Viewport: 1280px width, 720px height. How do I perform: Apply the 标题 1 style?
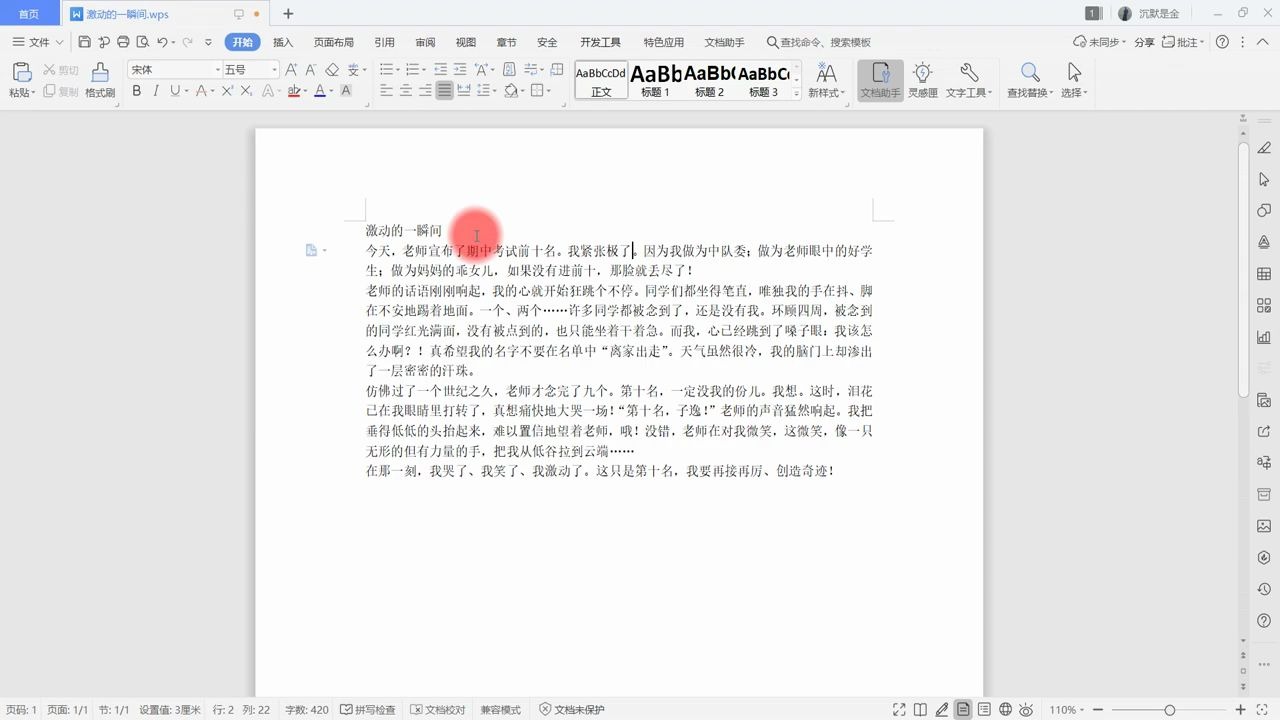[x=655, y=80]
